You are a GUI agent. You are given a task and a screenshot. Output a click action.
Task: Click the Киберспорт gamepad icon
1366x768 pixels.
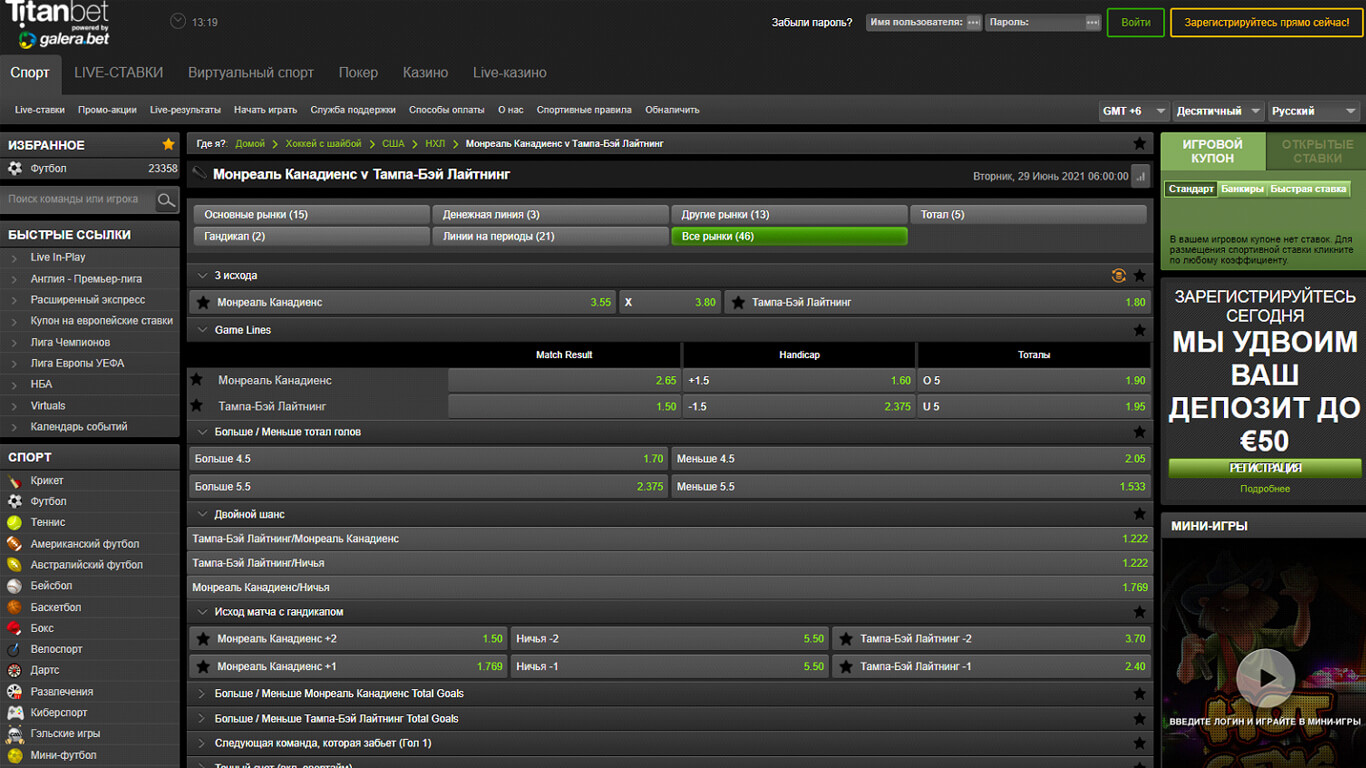click(15, 713)
